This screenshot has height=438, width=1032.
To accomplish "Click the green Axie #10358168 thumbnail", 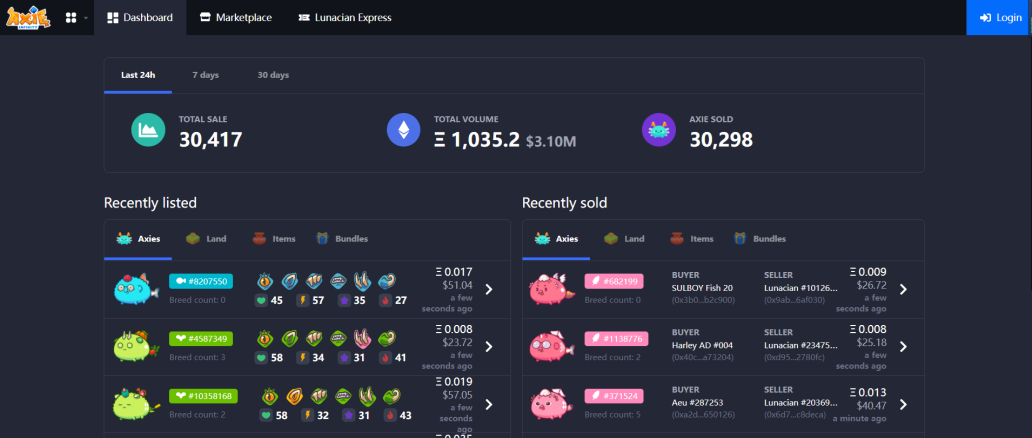I will click(x=136, y=404).
